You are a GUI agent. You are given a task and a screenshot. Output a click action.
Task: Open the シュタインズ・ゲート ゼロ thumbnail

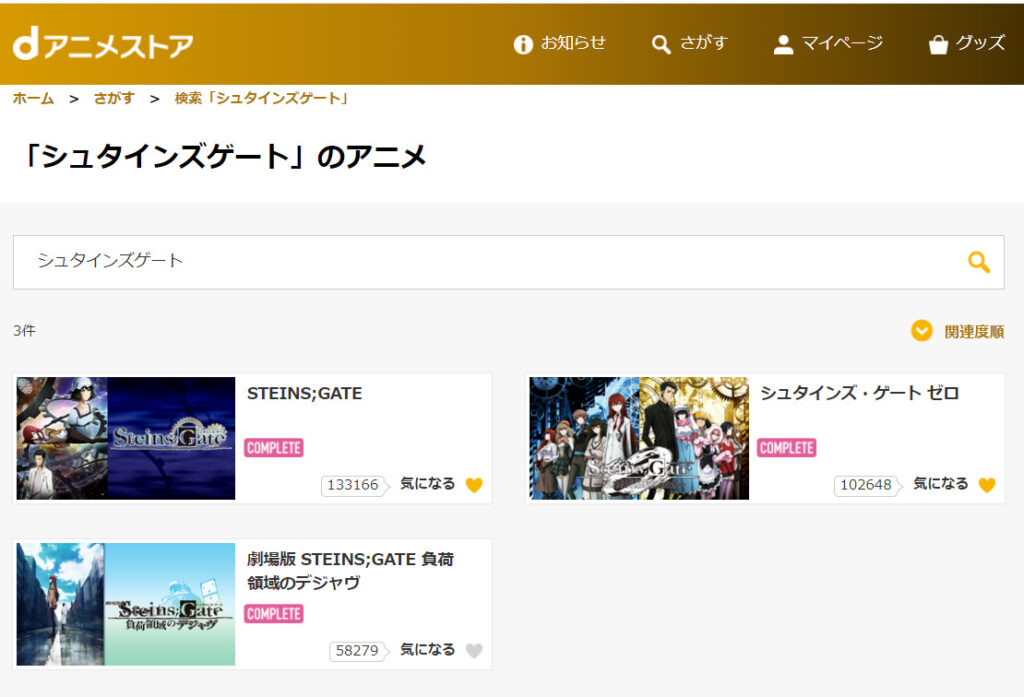pyautogui.click(x=637, y=438)
